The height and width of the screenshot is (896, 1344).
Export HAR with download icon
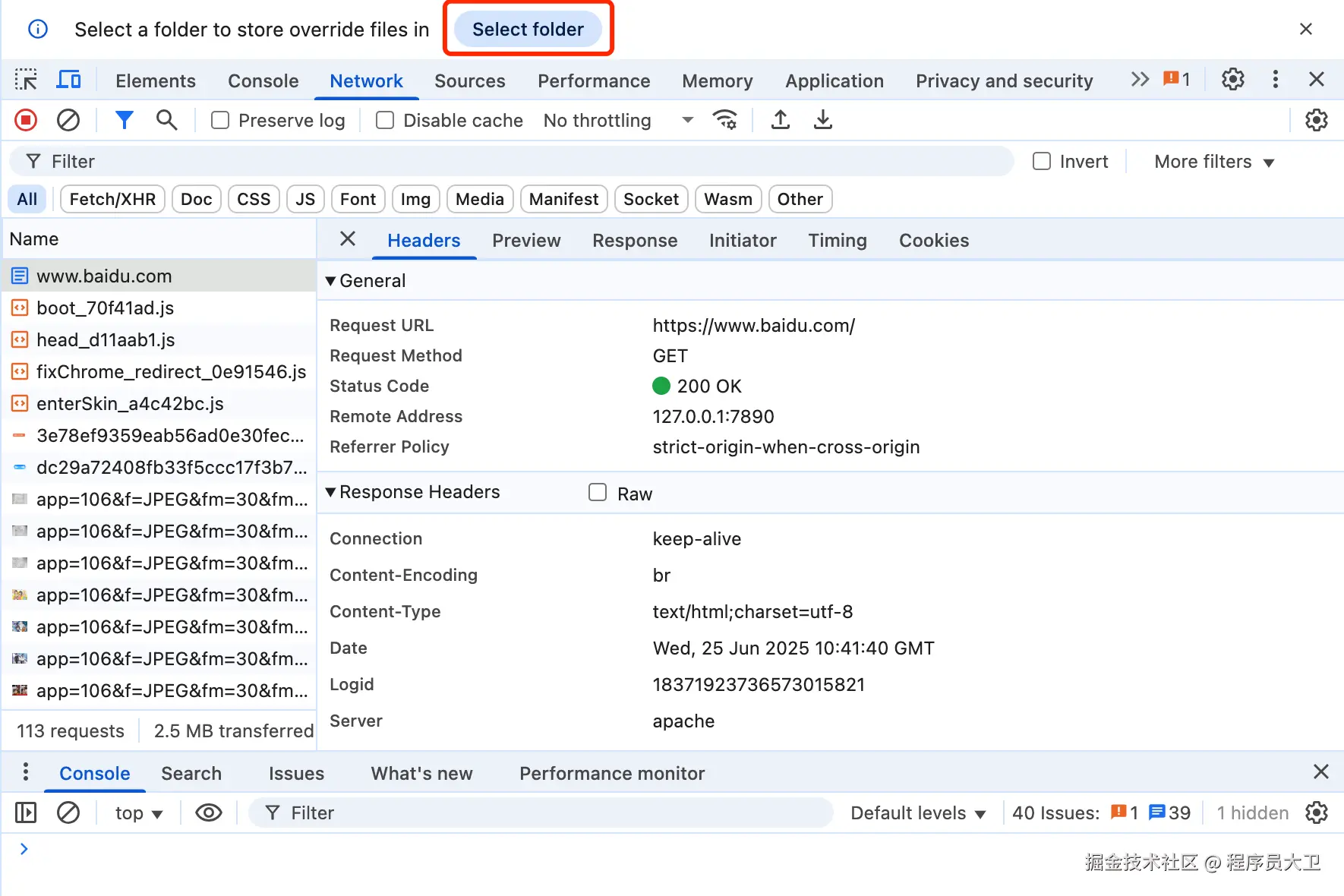coord(822,120)
